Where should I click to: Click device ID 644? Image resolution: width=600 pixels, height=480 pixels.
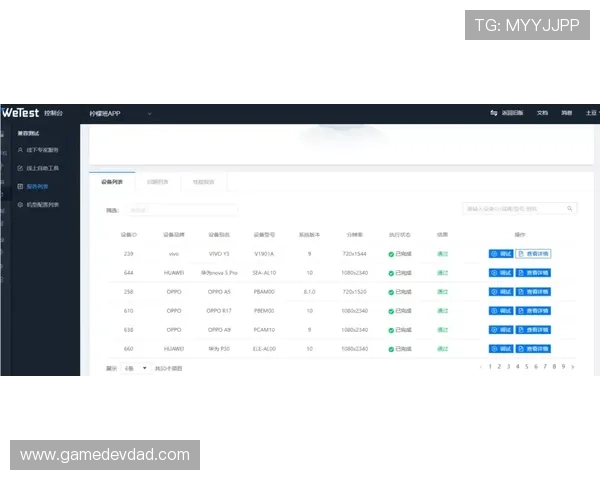tap(129, 273)
